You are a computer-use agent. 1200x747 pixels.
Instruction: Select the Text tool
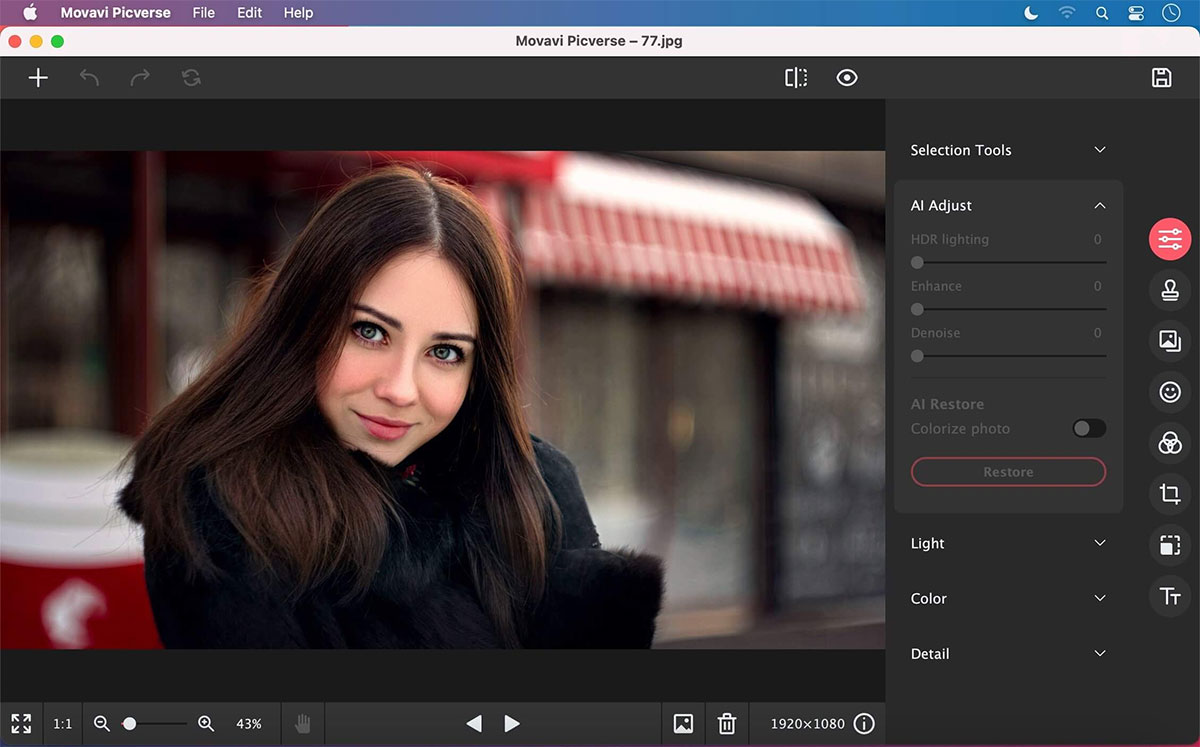1170,596
